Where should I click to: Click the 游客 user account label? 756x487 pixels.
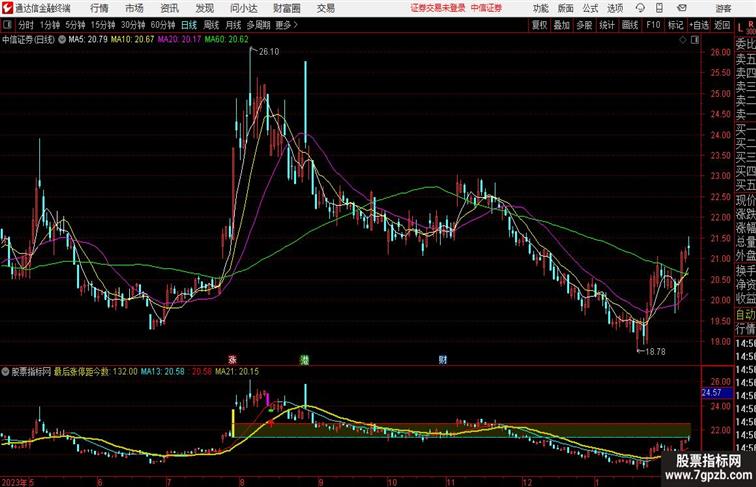point(723,8)
